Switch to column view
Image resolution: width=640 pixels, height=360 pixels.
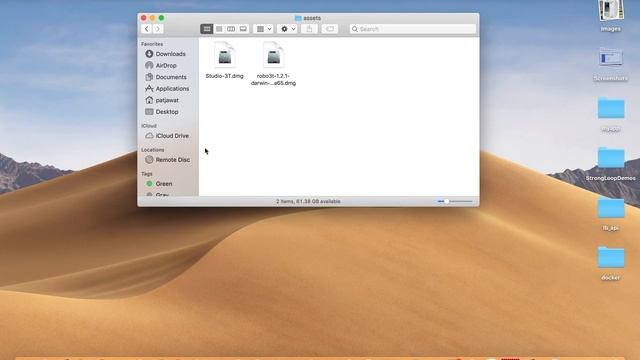[231, 29]
